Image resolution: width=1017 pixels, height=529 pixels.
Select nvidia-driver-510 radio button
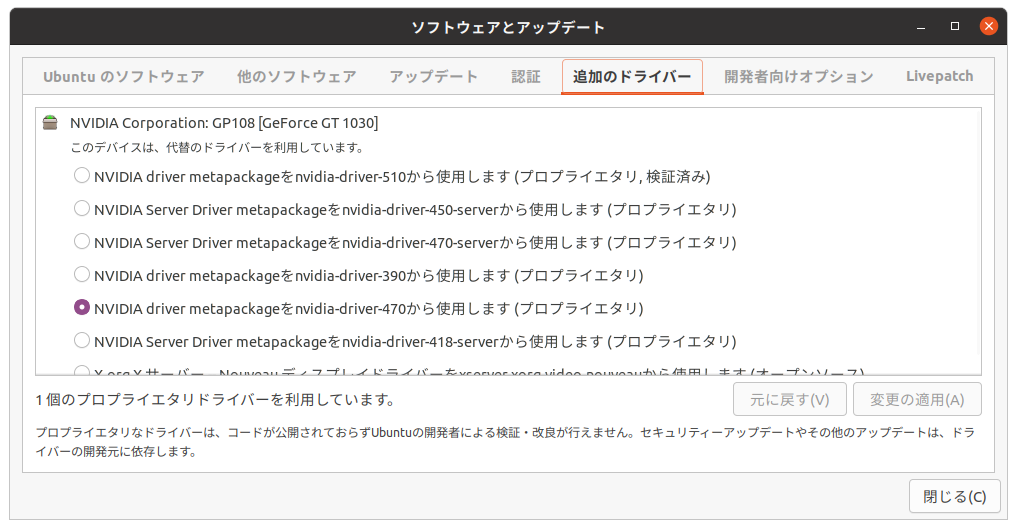point(82,176)
